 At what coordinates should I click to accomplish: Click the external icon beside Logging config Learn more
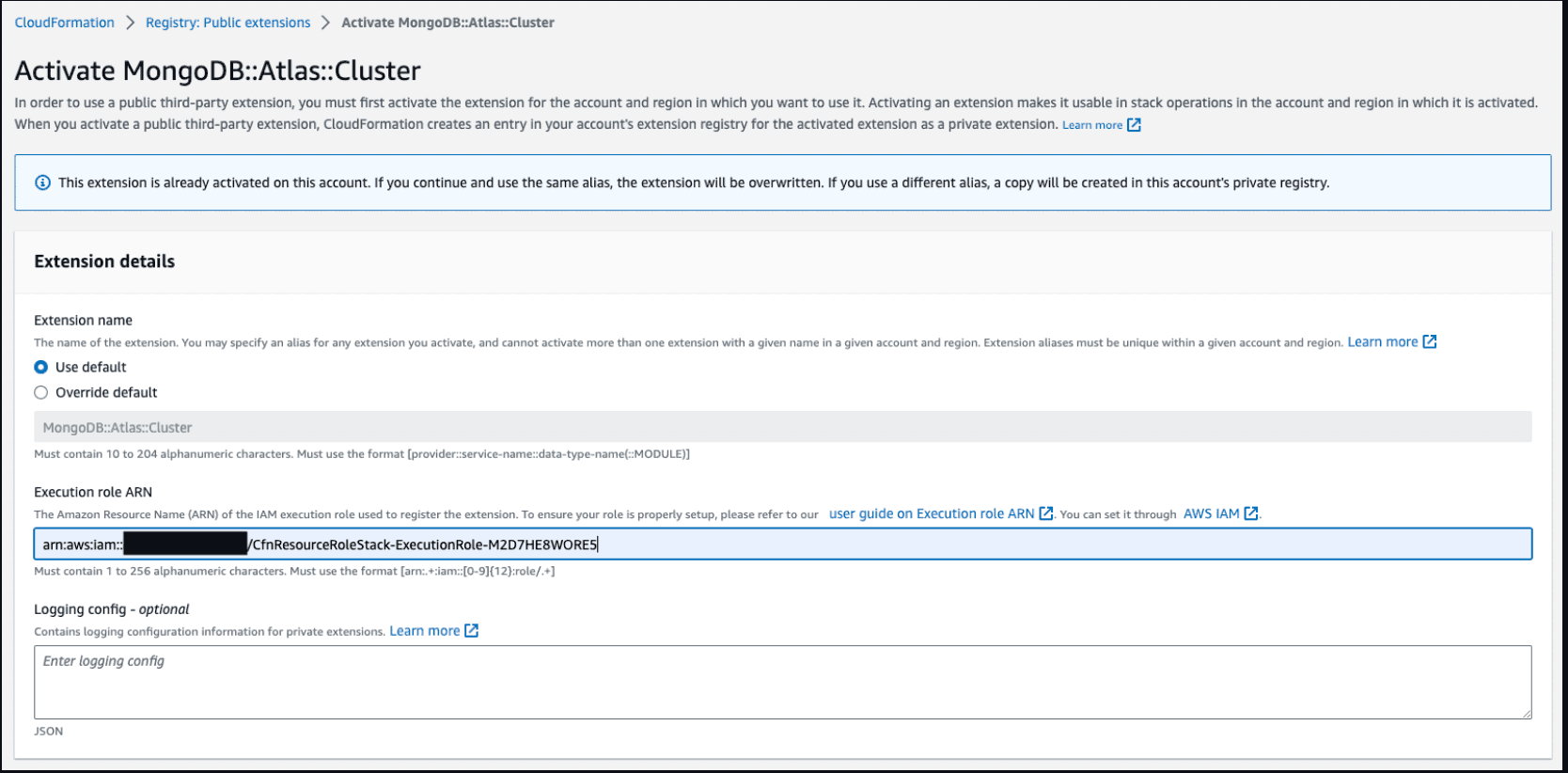[x=472, y=631]
